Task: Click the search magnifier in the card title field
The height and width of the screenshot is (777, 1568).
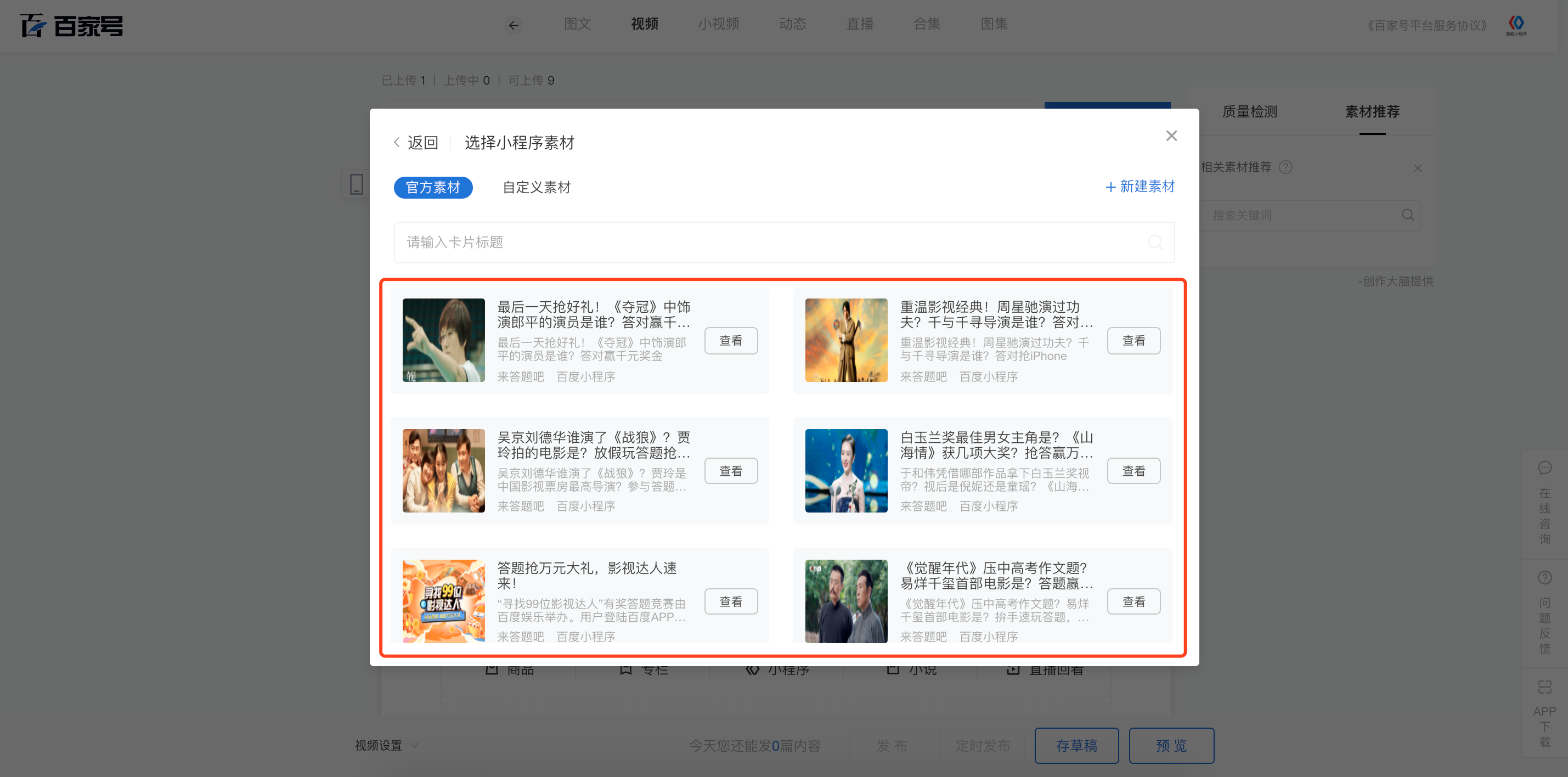Action: coord(1155,243)
